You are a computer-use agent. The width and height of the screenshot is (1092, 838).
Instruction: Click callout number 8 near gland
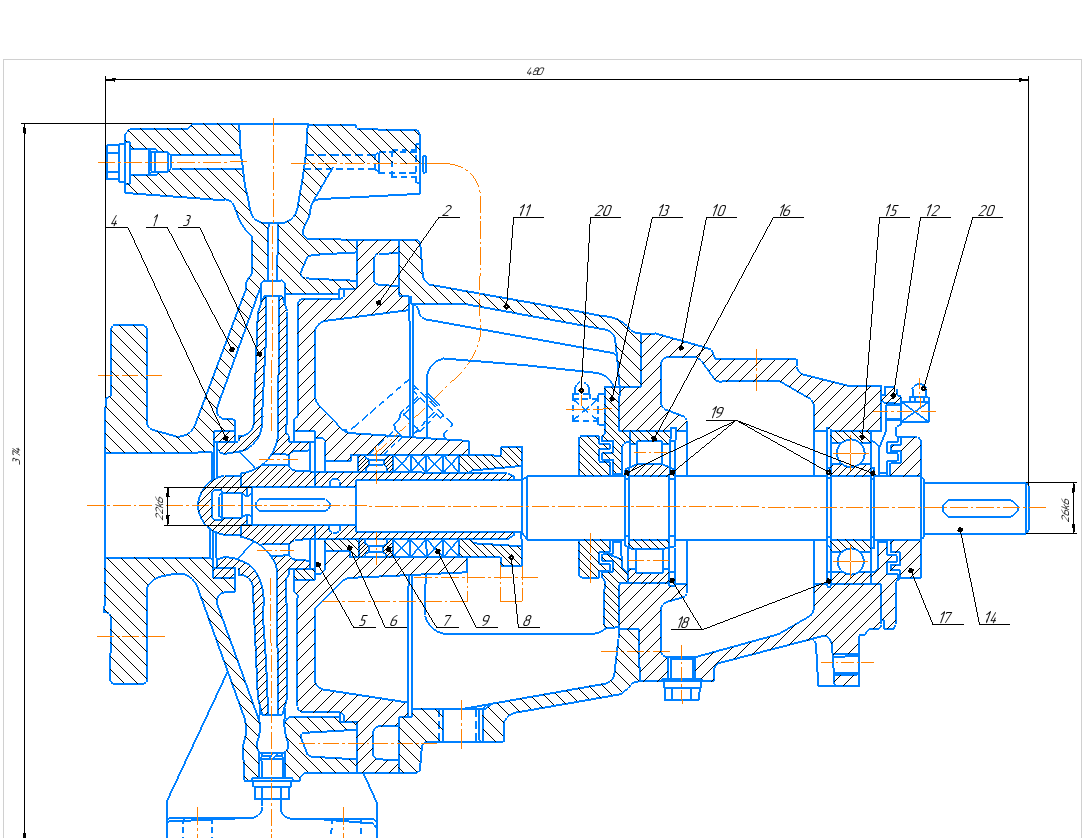click(524, 620)
